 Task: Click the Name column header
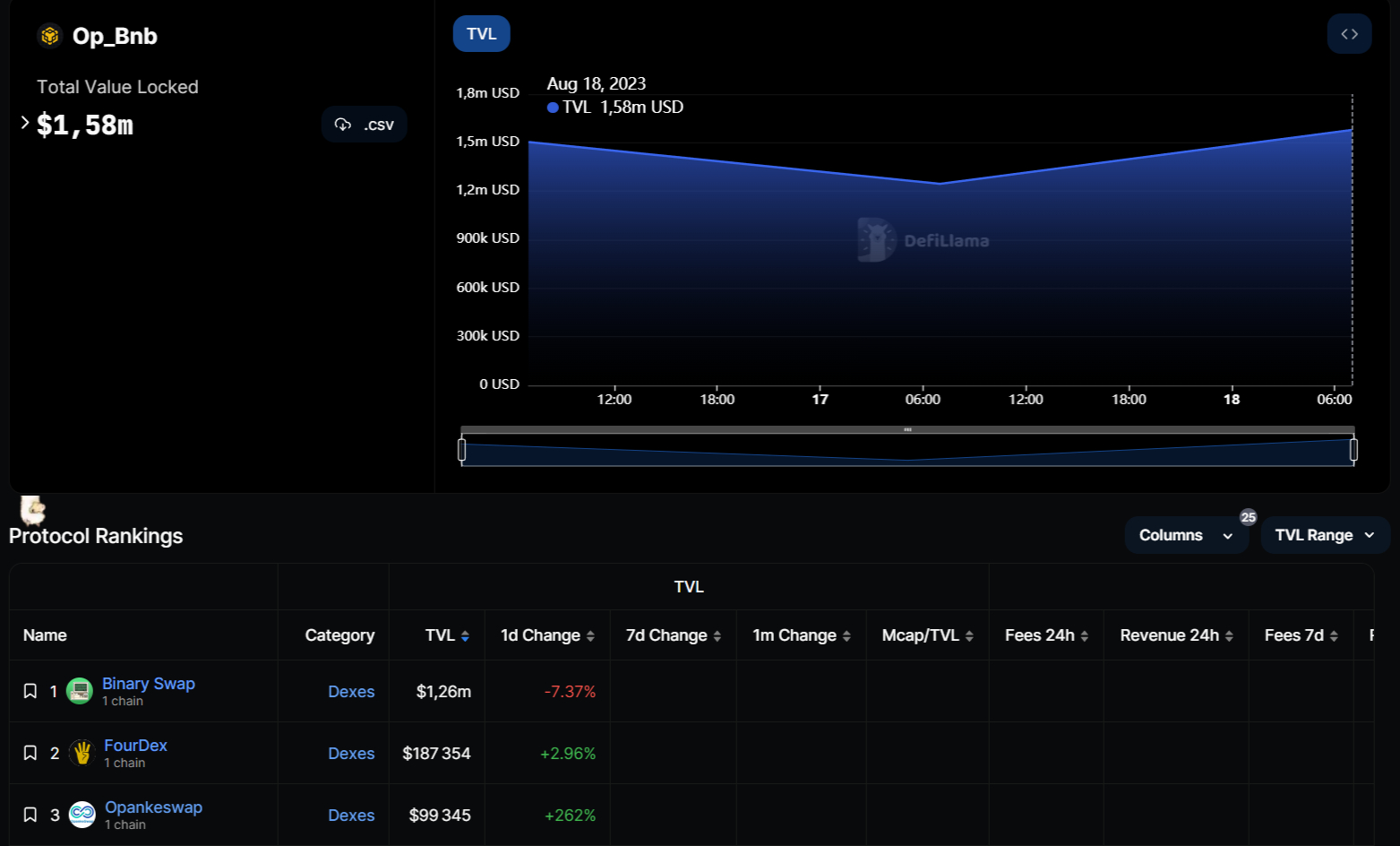45,635
